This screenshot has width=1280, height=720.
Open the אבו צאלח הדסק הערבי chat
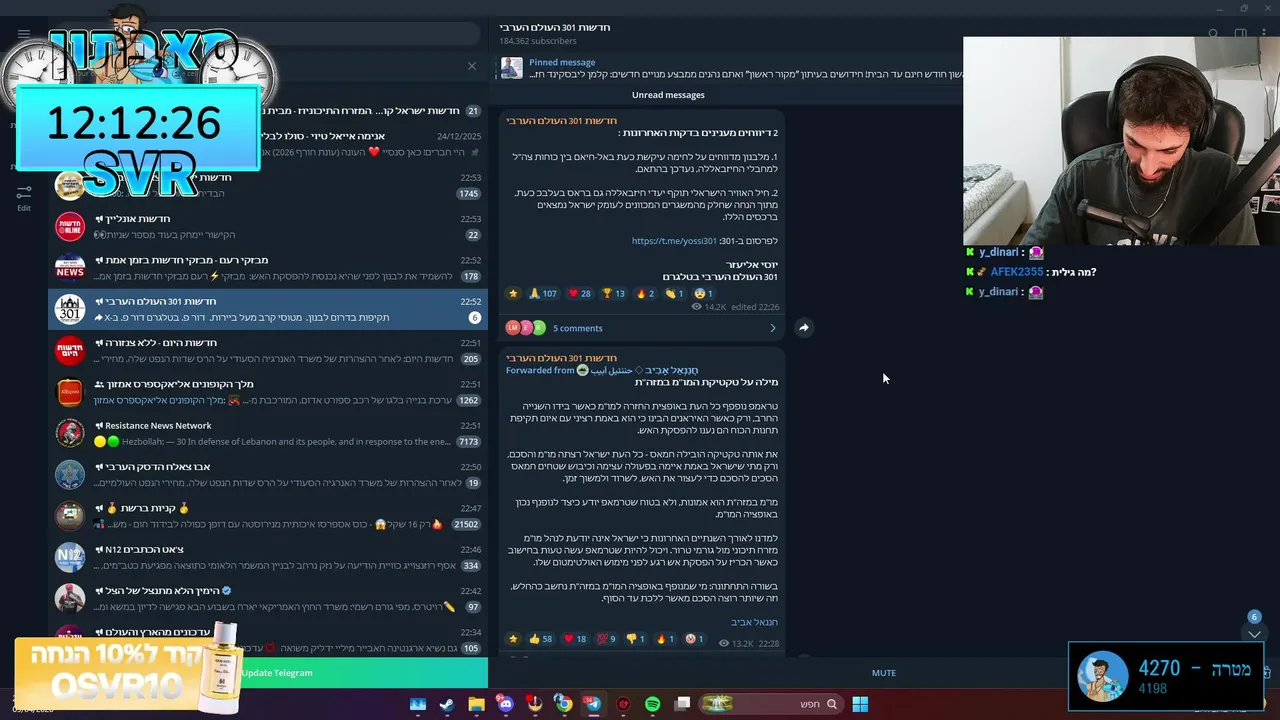coord(268,474)
